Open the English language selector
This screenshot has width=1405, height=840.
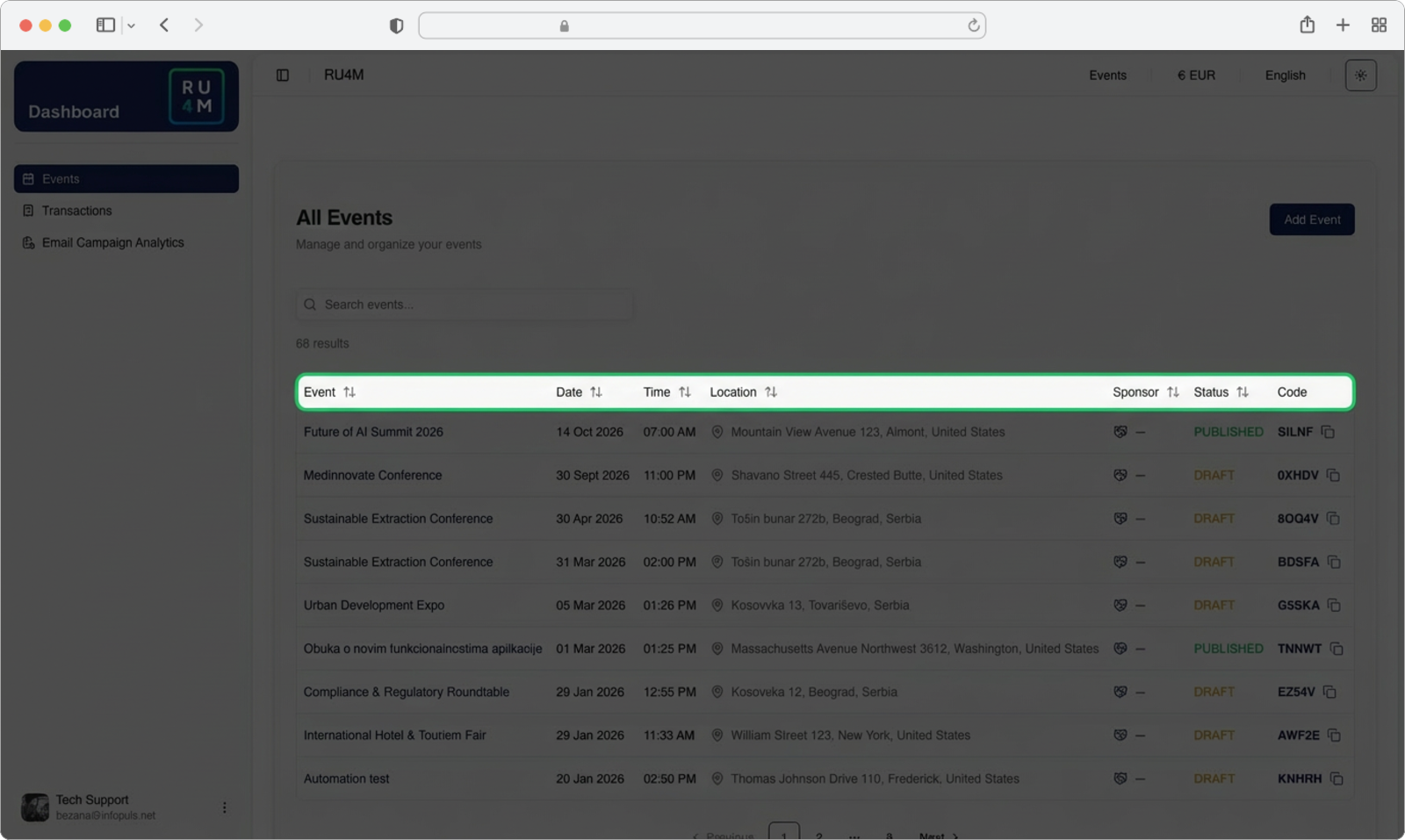1285,75
